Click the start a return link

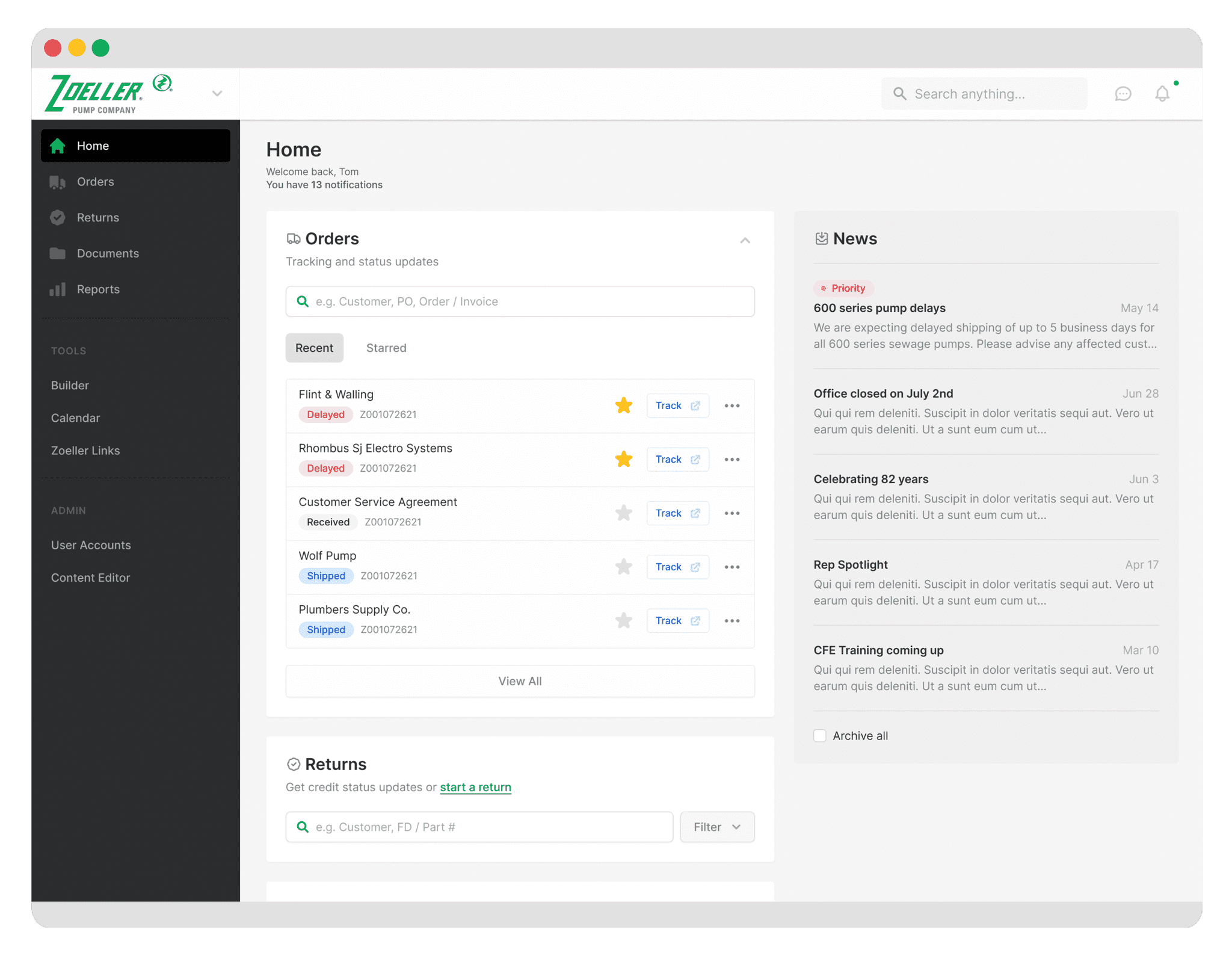tap(475, 786)
